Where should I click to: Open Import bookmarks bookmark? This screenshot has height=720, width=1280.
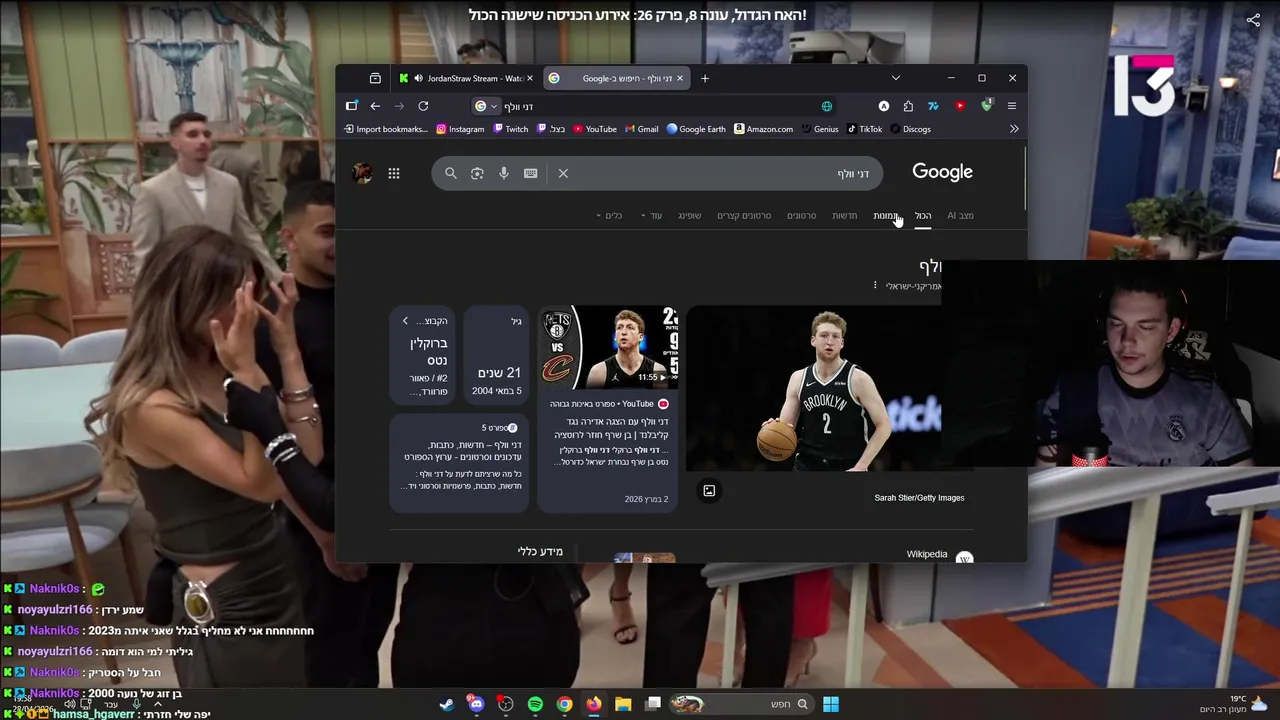coord(386,129)
